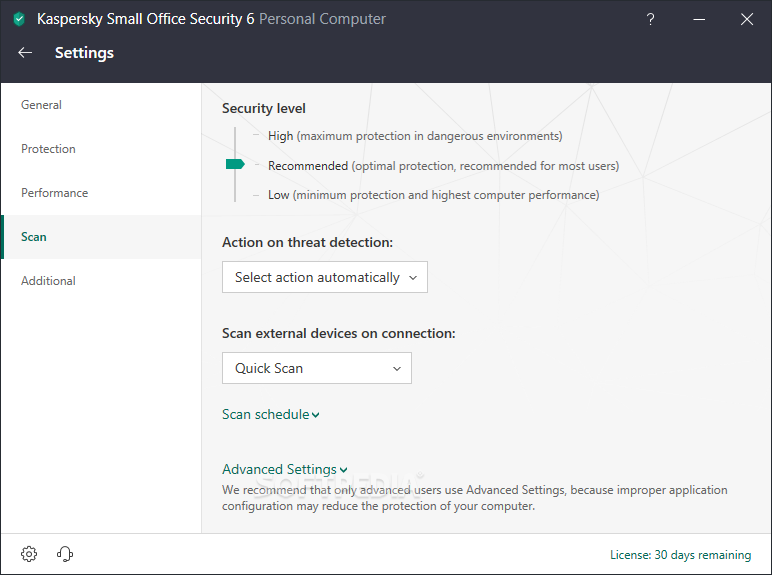Open help with the question mark icon
This screenshot has width=772, height=575.
[x=650, y=19]
